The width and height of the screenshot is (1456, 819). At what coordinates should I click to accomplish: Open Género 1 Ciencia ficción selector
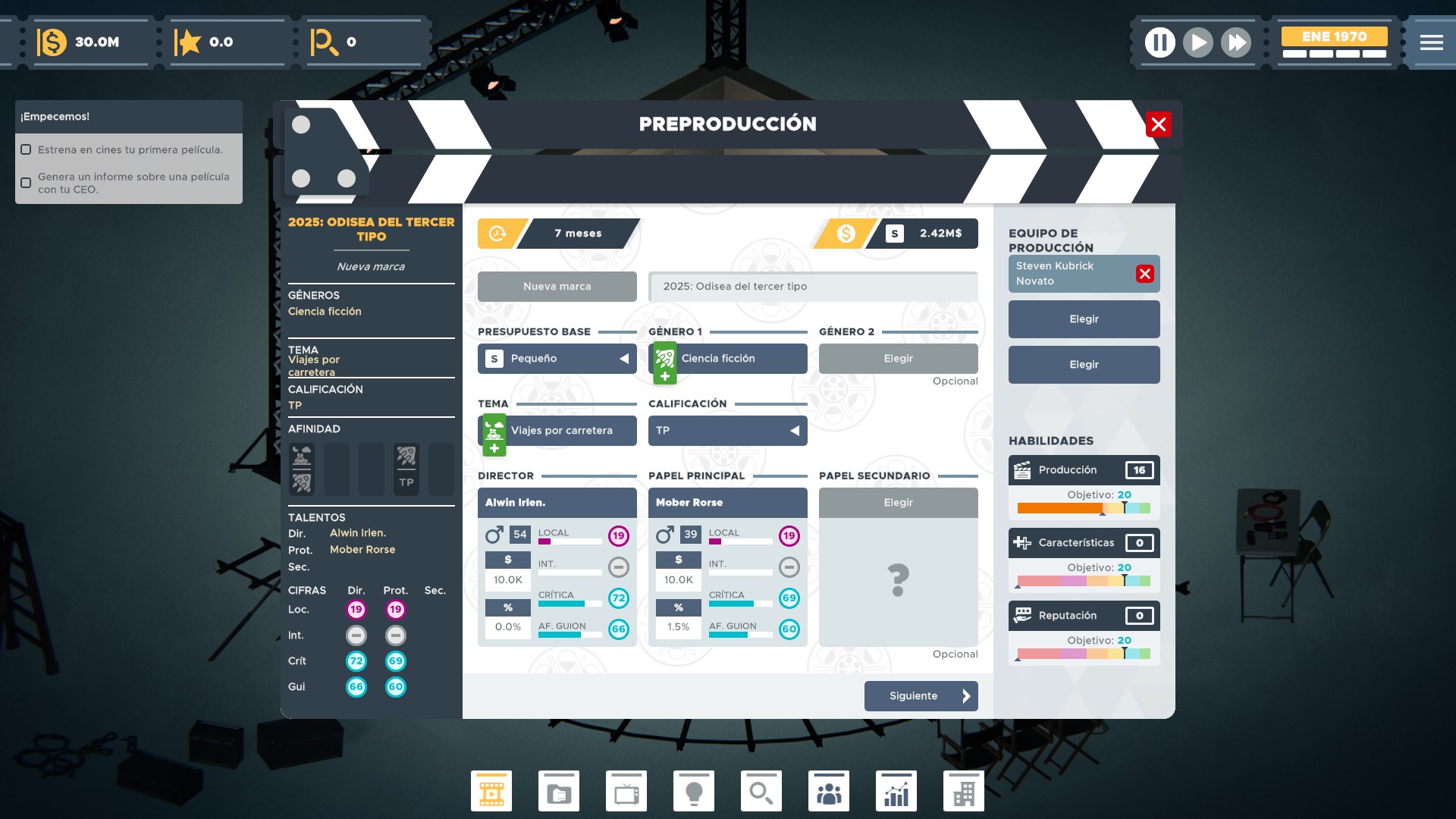click(x=728, y=359)
